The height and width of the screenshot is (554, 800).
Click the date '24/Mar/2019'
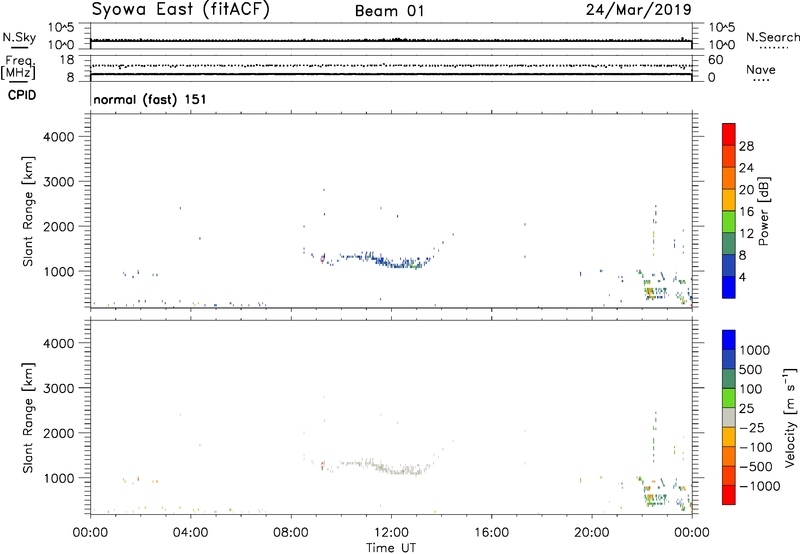coord(639,10)
